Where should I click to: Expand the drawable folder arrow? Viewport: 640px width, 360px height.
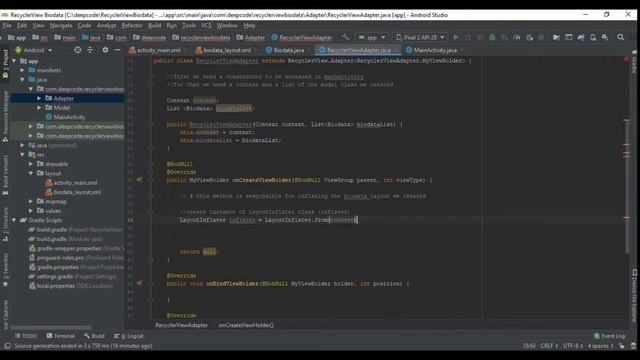coord(31,164)
